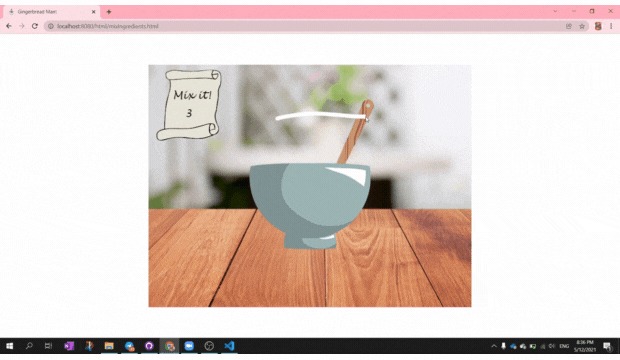This screenshot has height=360, width=620.
Task: Switch to the Chrome taskbar icon
Action: point(170,346)
